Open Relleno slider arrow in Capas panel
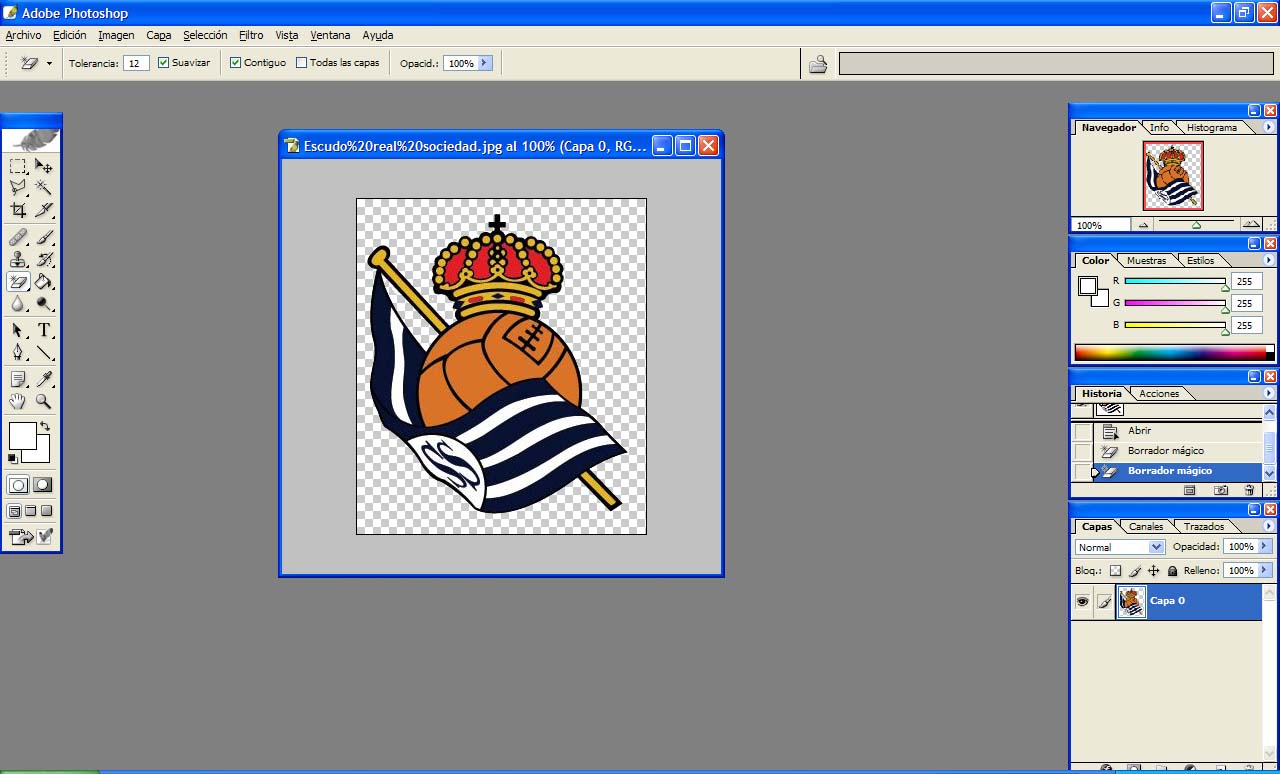This screenshot has width=1280, height=774. [1265, 571]
